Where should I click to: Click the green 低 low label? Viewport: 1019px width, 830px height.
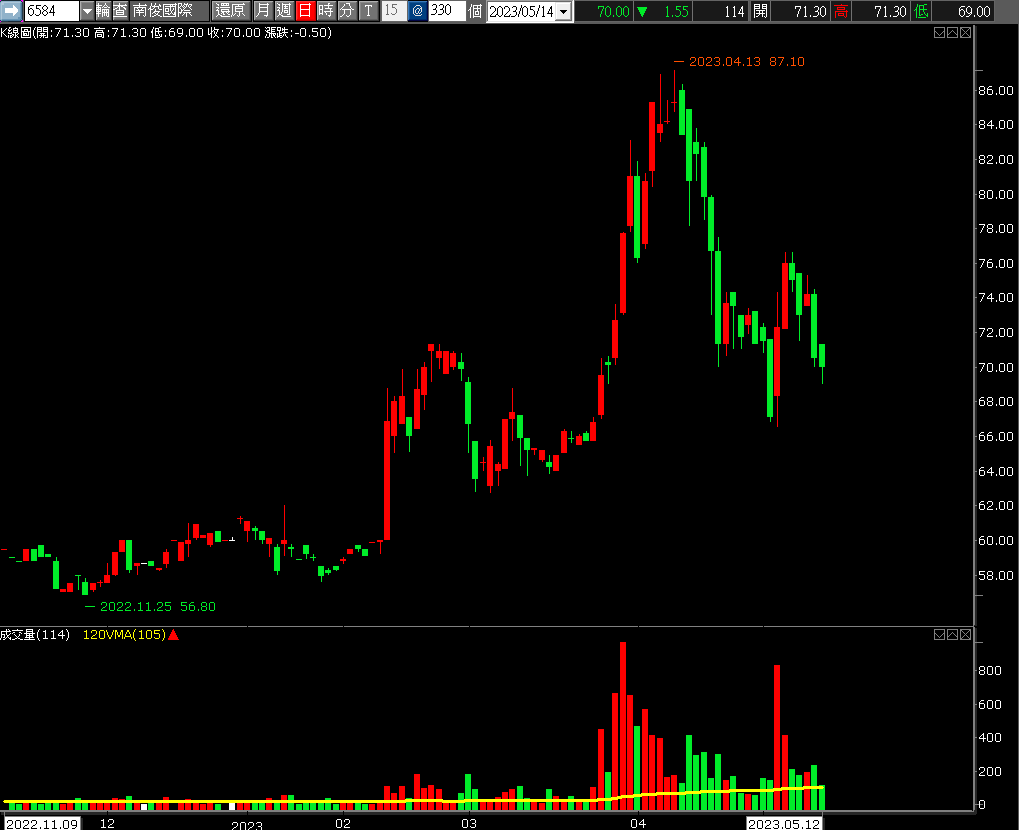tap(921, 11)
